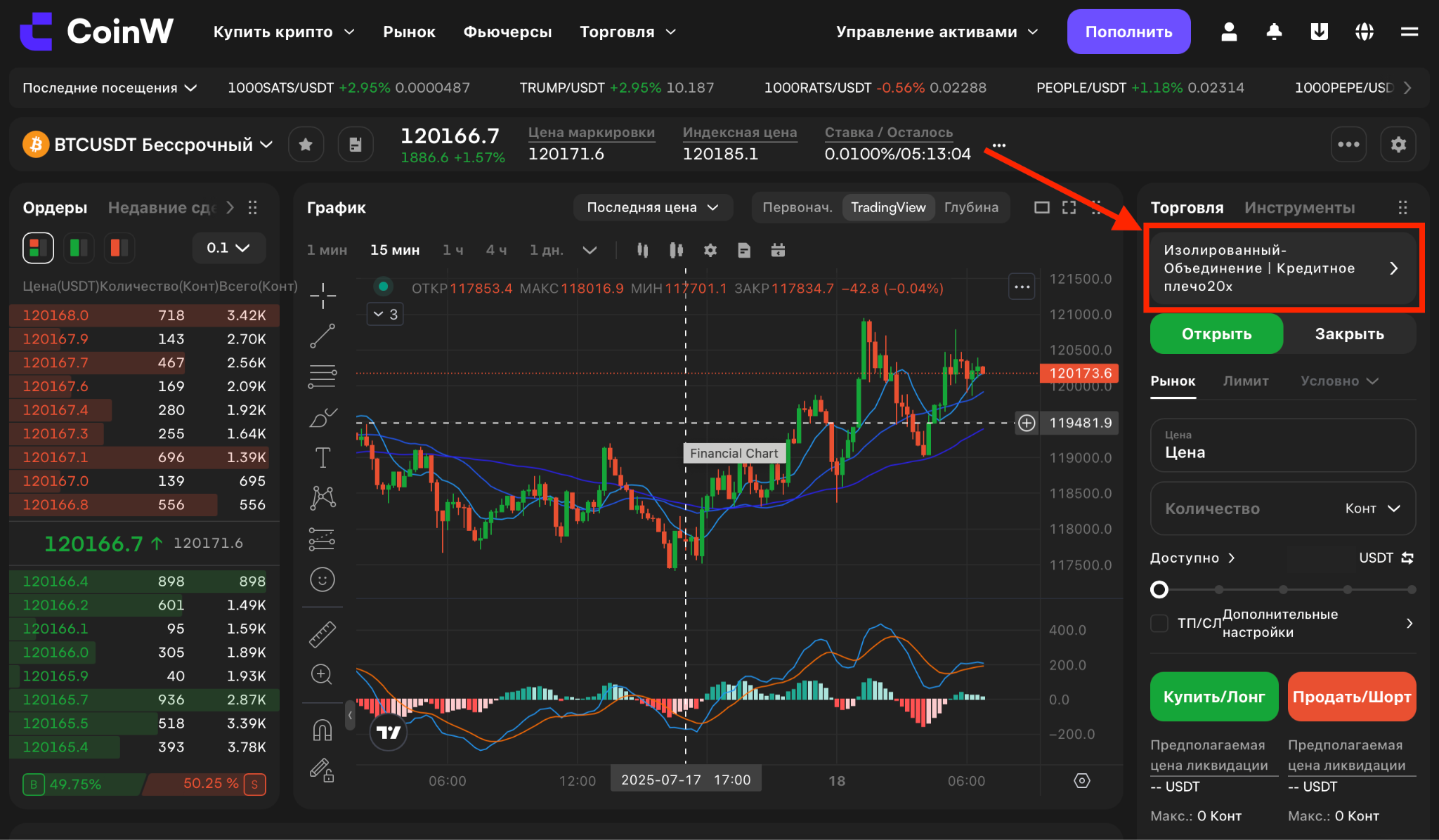Open the hamburger menu in header
This screenshot has width=1439, height=840.
(1409, 32)
